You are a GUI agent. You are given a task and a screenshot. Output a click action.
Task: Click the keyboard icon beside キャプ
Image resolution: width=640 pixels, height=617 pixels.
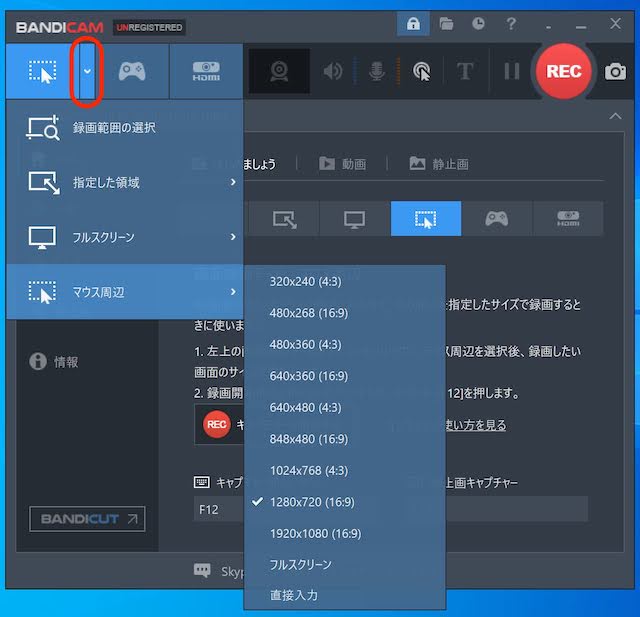pyautogui.click(x=202, y=482)
